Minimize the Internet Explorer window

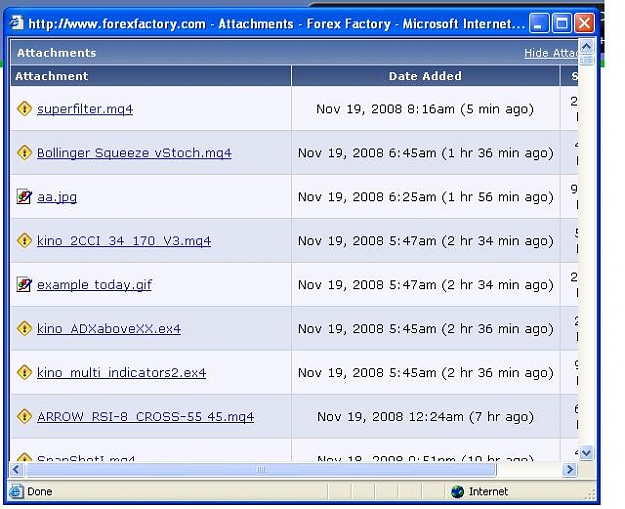click(539, 23)
